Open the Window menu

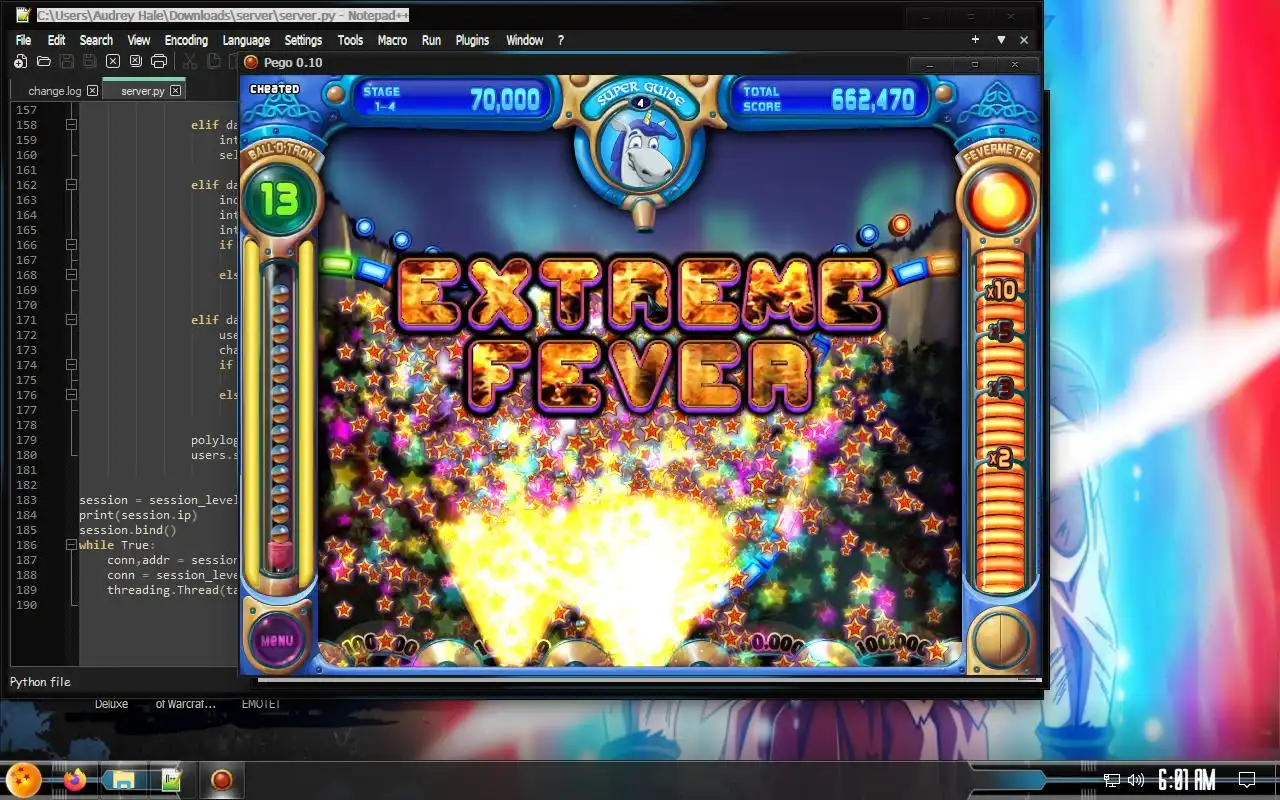(x=524, y=40)
